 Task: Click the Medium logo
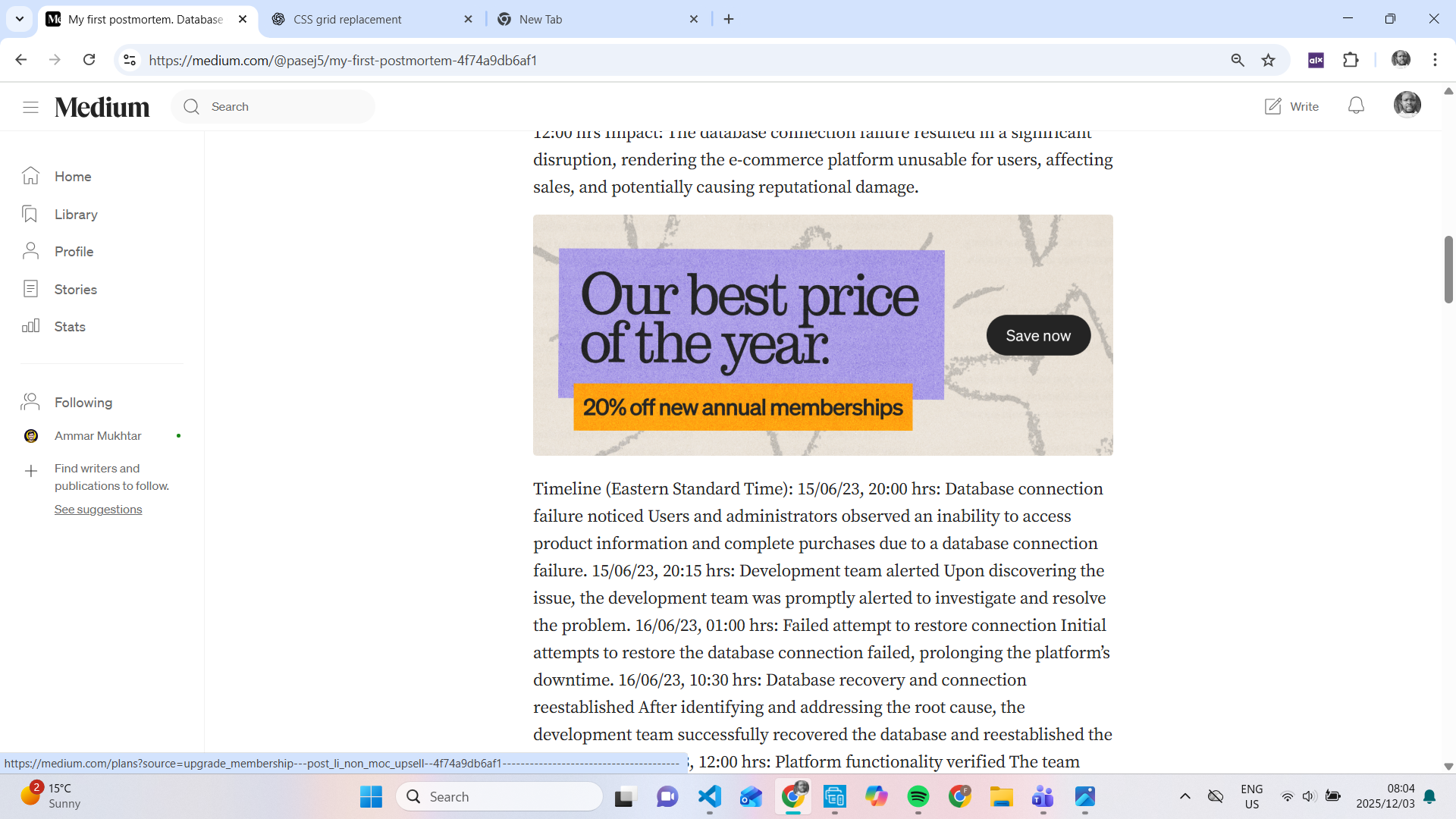click(102, 107)
